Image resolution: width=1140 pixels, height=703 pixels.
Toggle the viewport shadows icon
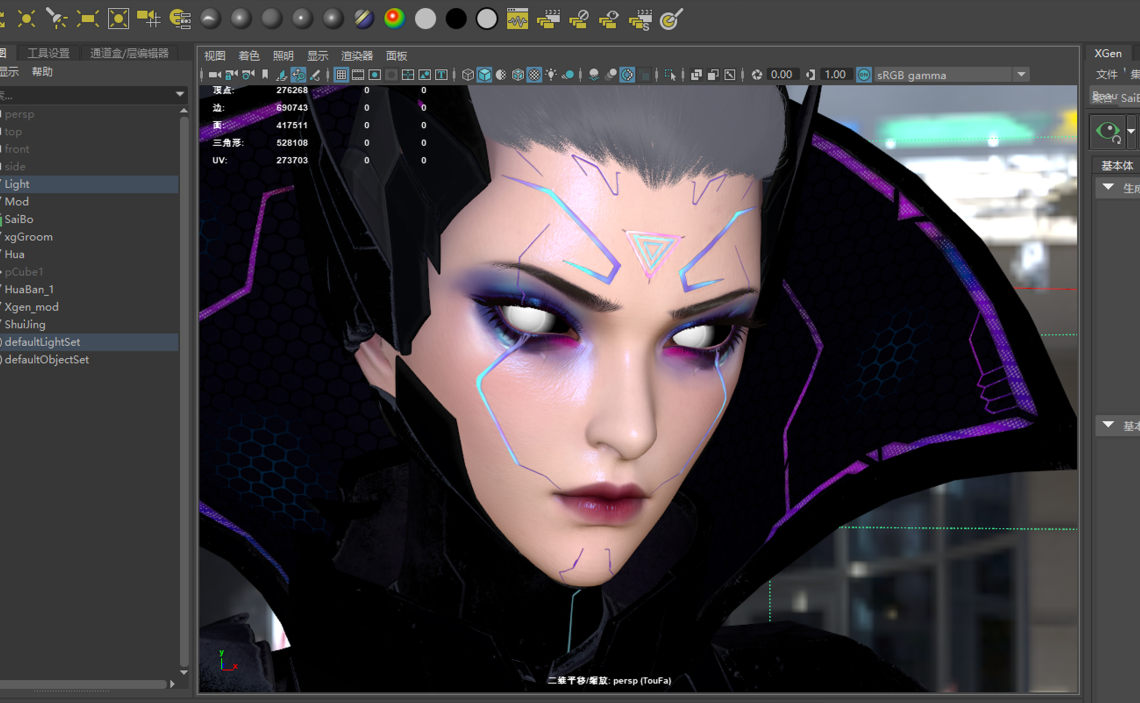[568, 75]
